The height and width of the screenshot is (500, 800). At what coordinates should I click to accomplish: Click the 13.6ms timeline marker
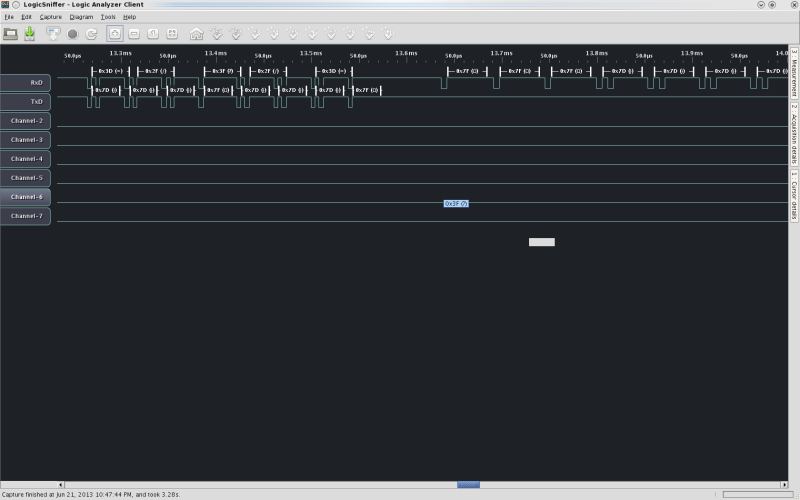click(x=406, y=53)
